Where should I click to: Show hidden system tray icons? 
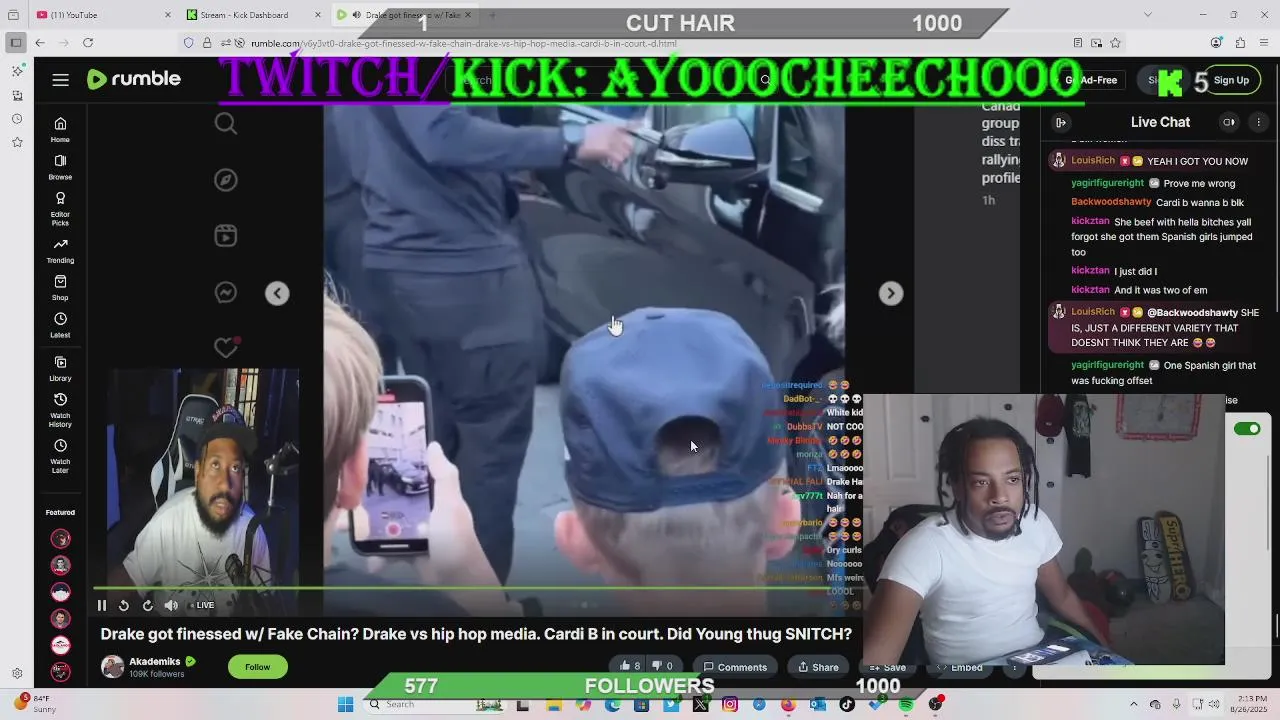pos(1133,705)
